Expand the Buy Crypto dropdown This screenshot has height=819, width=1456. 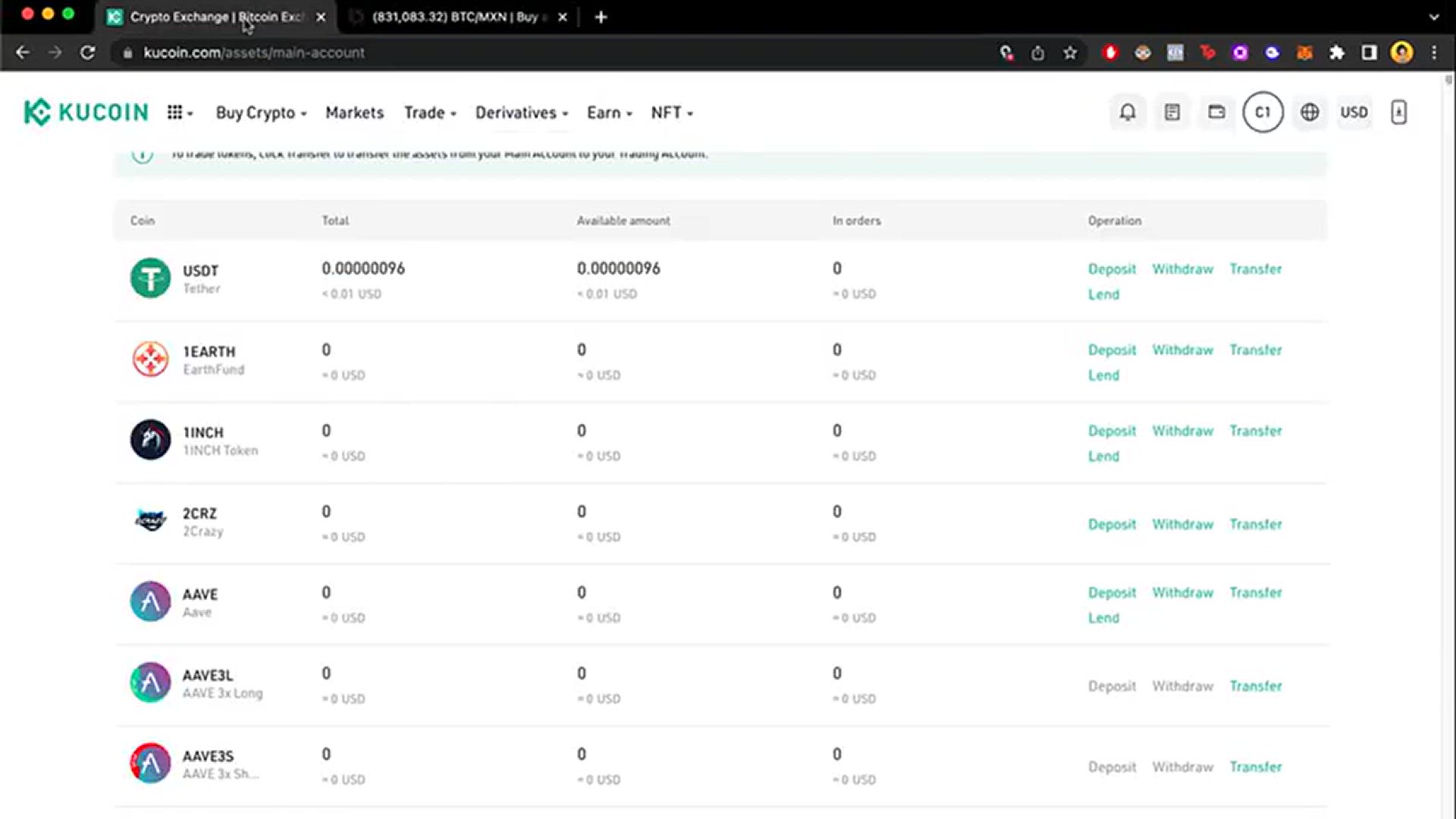[x=261, y=112]
